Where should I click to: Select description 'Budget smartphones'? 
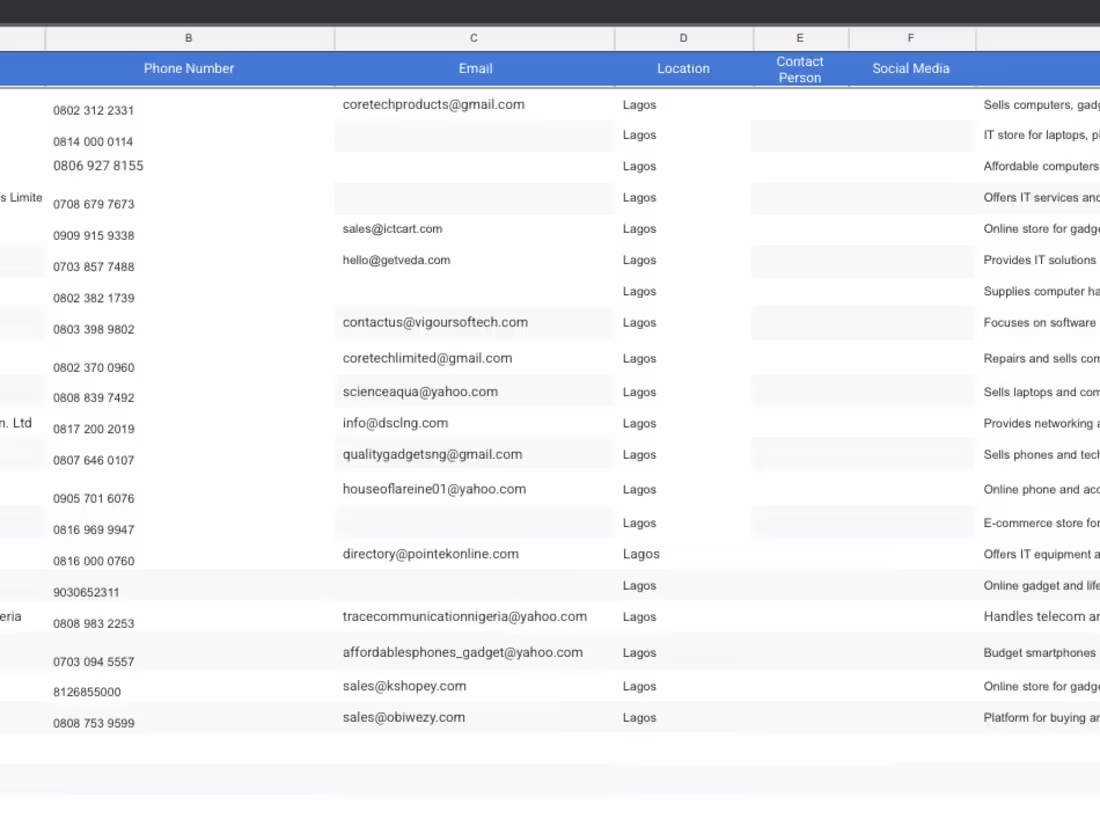(1040, 653)
